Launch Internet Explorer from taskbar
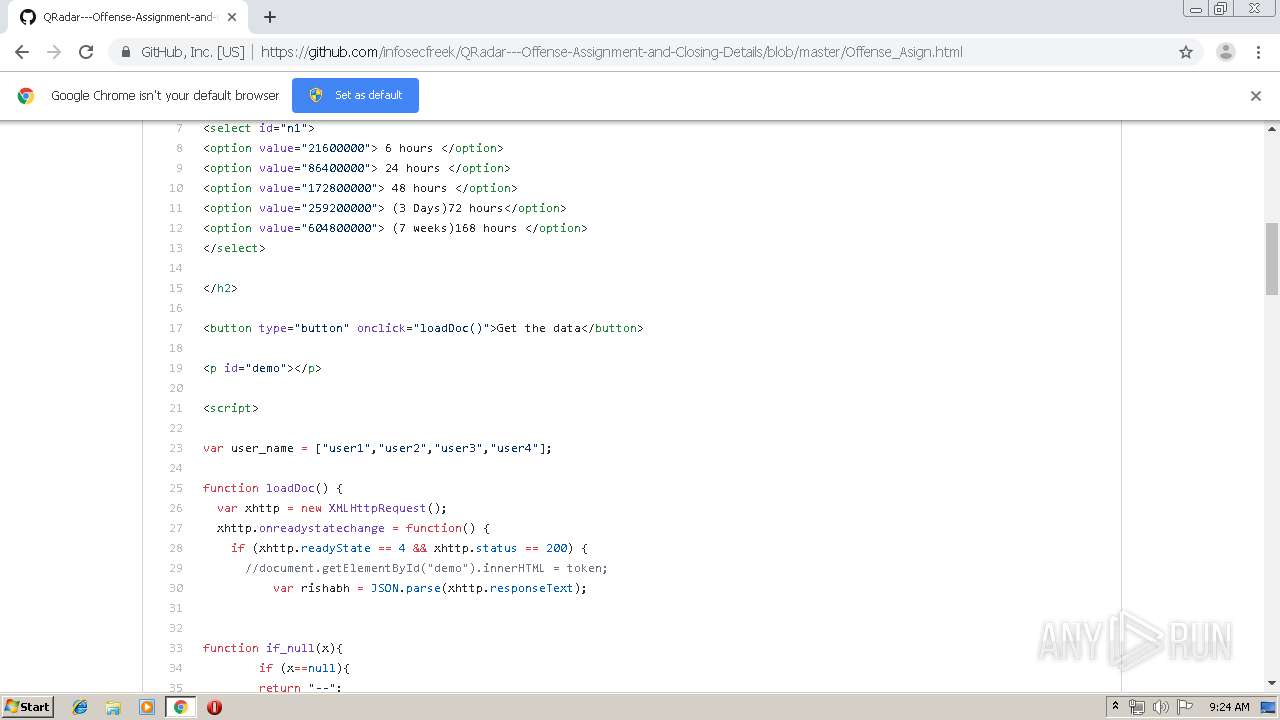The image size is (1280, 720). tap(80, 707)
